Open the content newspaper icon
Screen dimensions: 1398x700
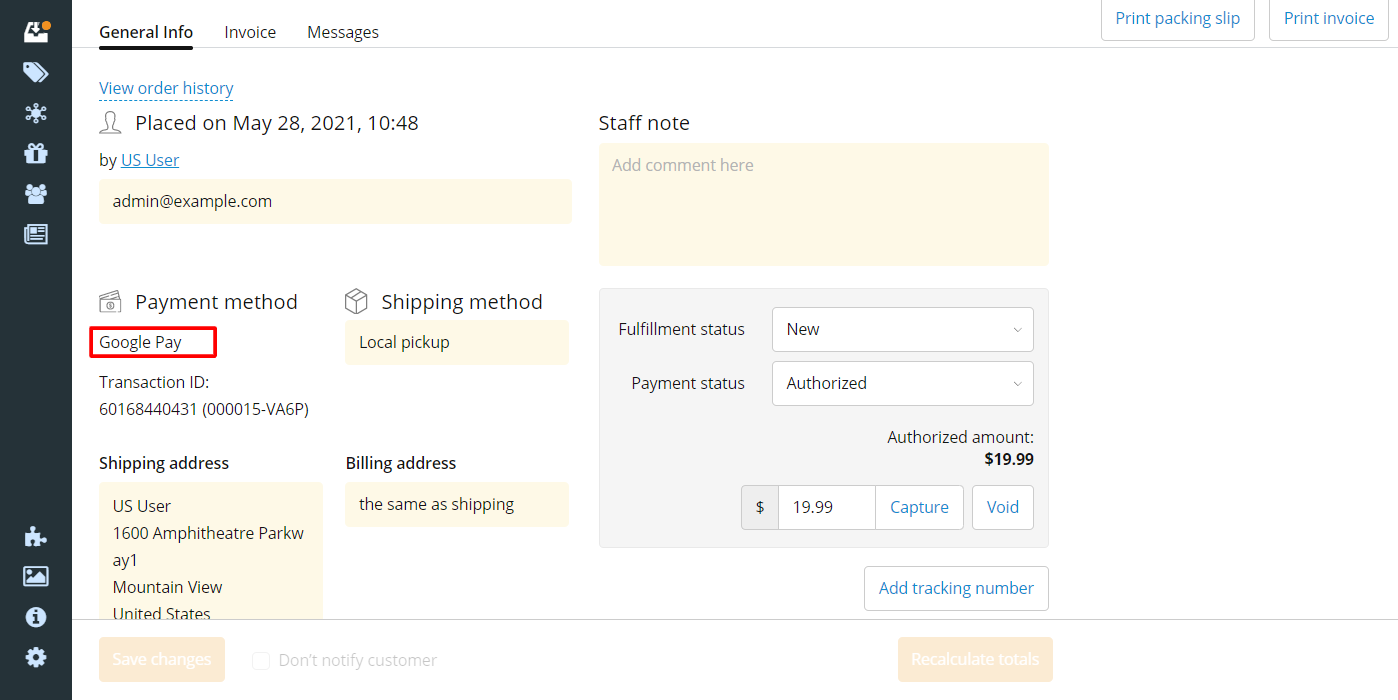tap(36, 234)
